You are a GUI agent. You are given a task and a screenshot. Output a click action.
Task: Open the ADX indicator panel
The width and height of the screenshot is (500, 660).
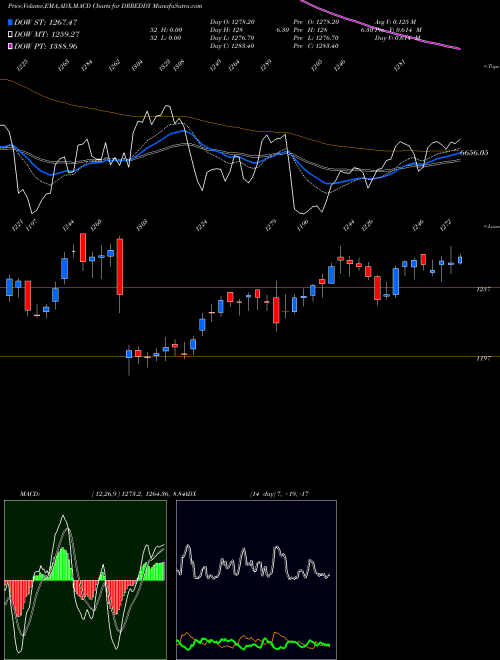tap(256, 580)
